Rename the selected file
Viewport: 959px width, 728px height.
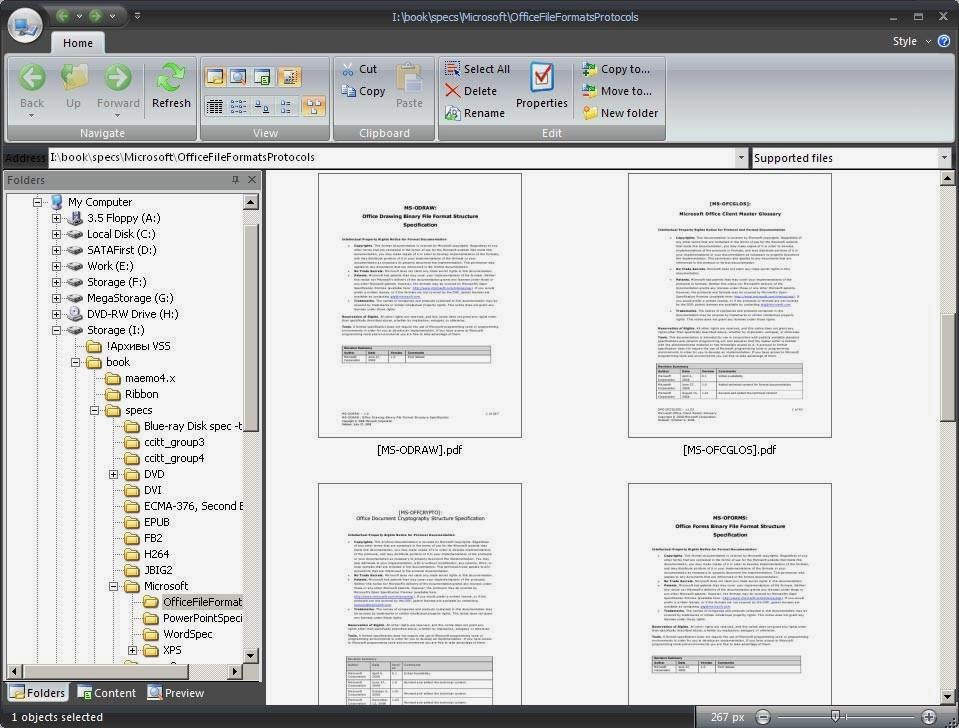click(x=475, y=113)
